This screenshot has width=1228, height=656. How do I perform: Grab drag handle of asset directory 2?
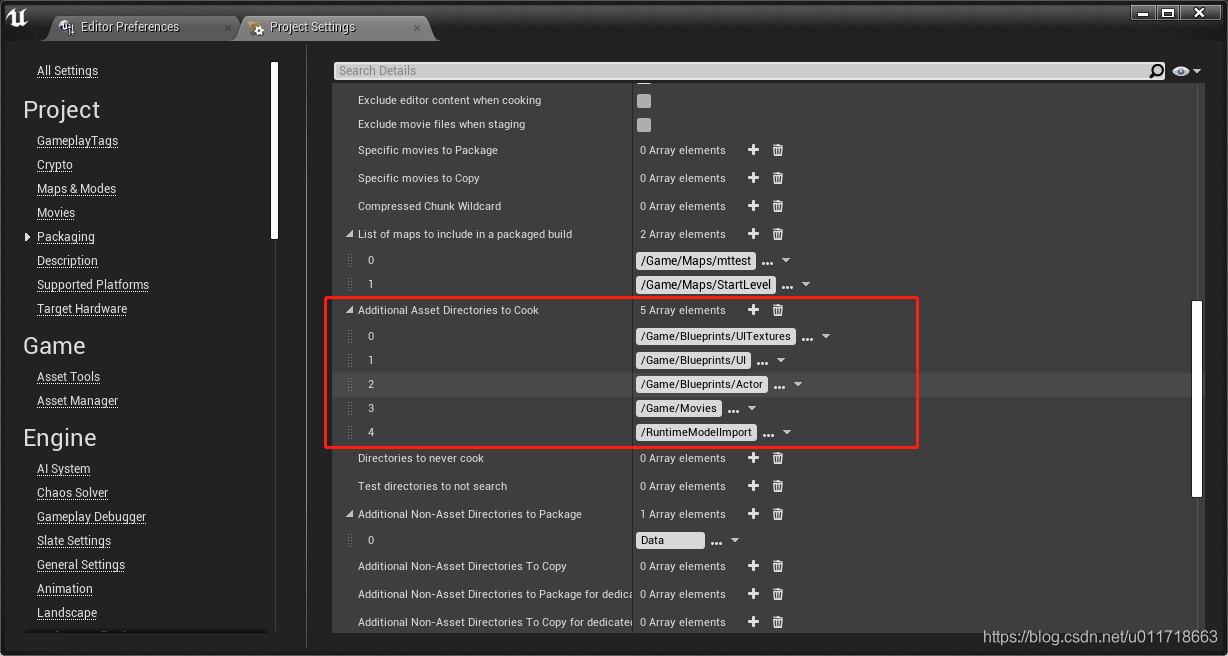tap(350, 384)
